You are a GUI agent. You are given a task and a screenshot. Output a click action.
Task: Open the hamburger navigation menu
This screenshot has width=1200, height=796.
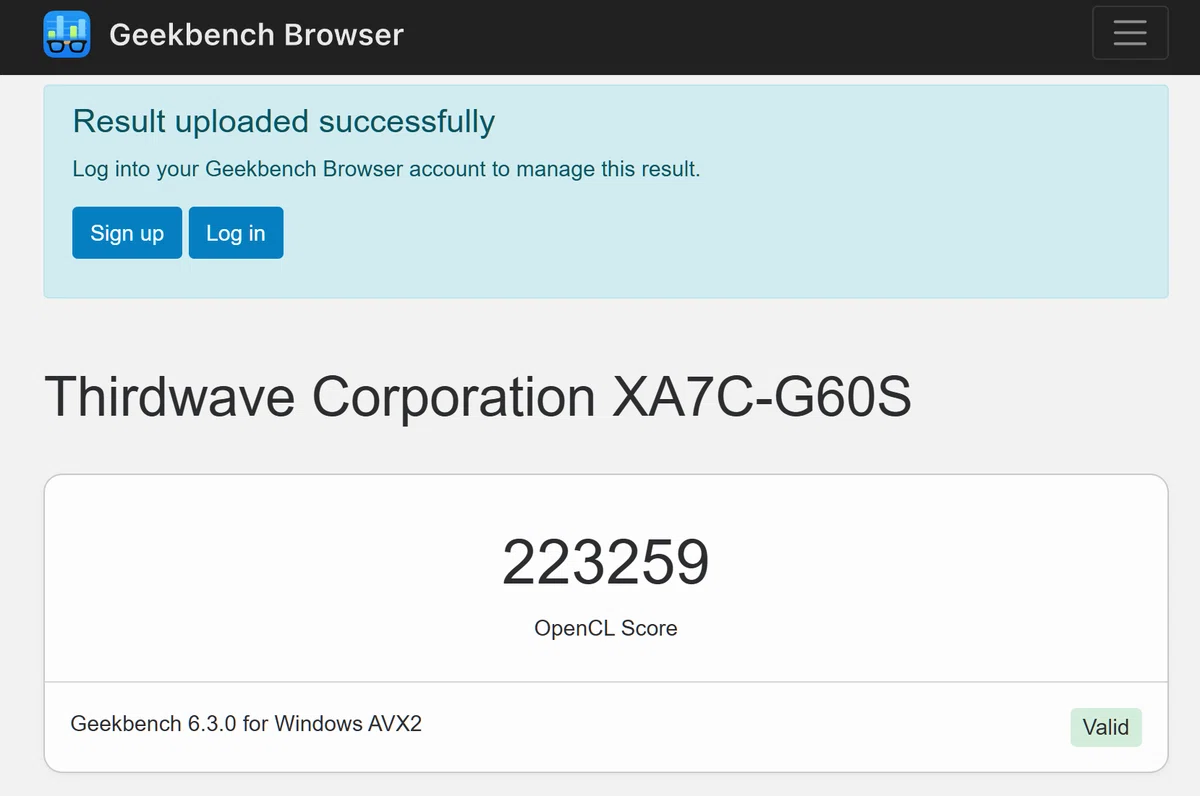[x=1130, y=33]
